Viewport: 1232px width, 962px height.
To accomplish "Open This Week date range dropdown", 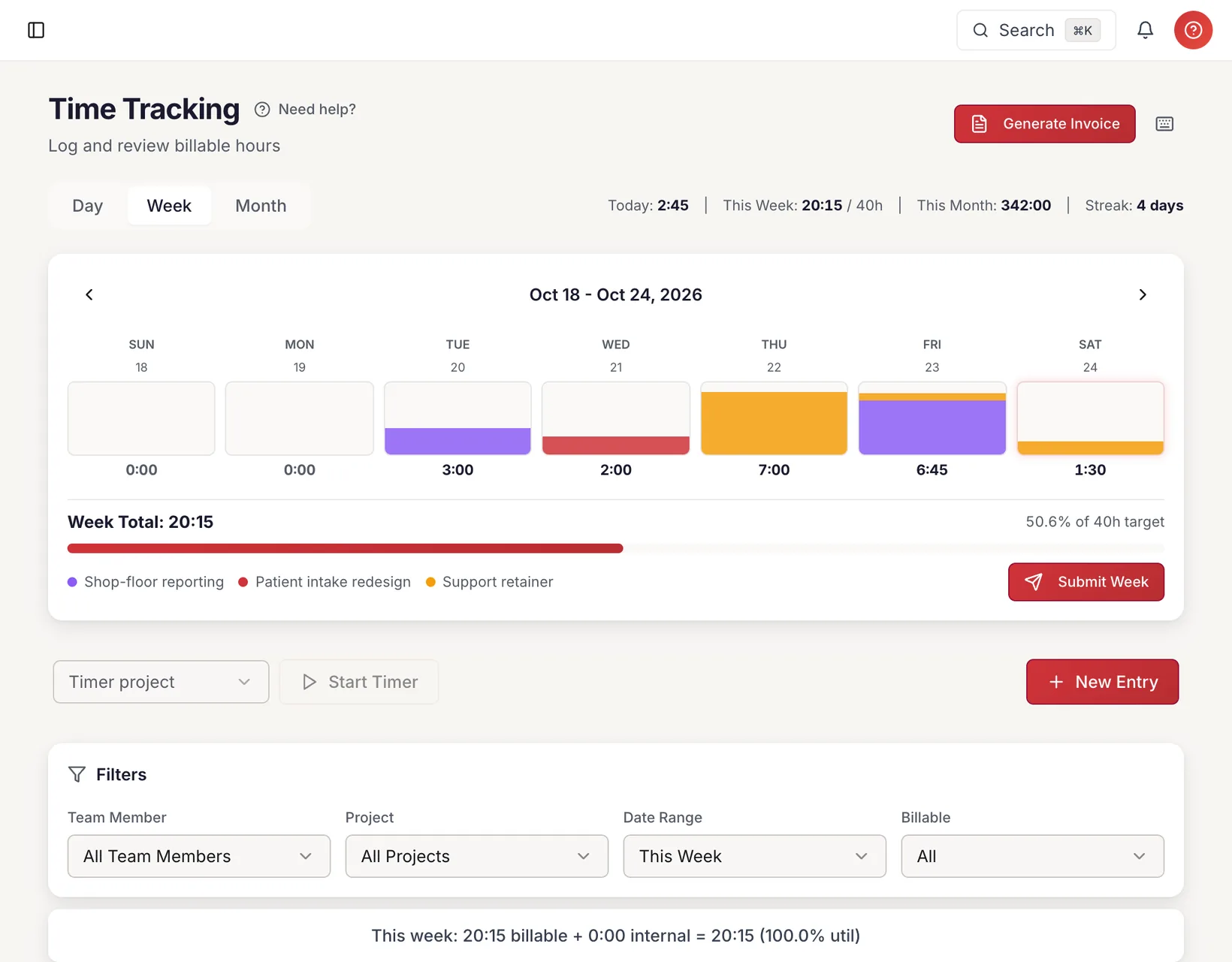I will pos(754,856).
